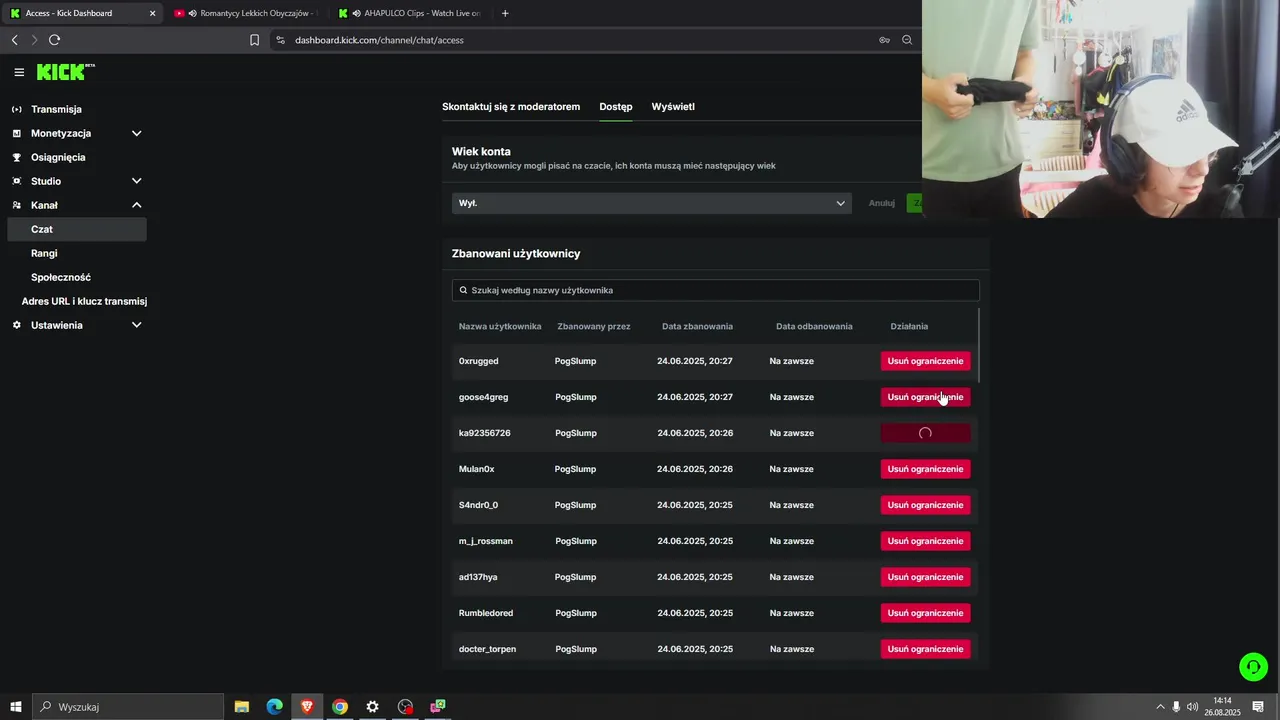This screenshot has width=1280, height=720.
Task: Click the banned users list scrollbar
Action: click(978, 345)
